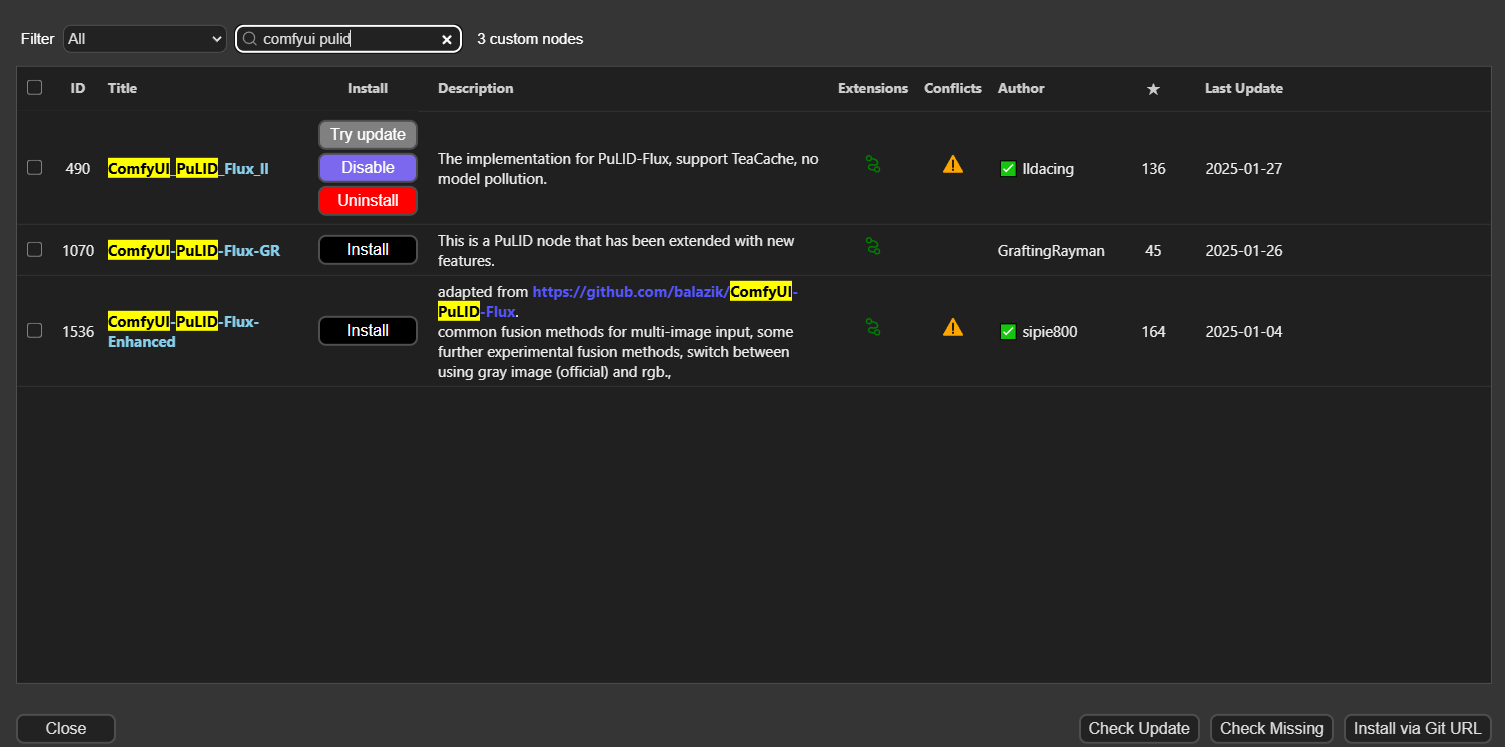This screenshot has width=1505, height=747.
Task: Click last update date 2025-01-04
Action: [x=1243, y=332]
